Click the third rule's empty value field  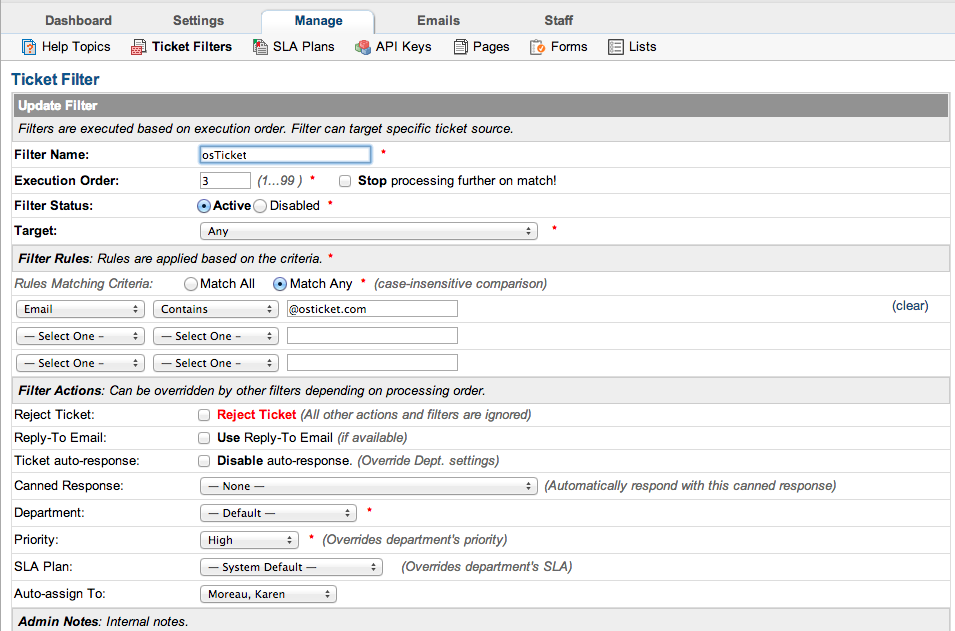coord(372,363)
